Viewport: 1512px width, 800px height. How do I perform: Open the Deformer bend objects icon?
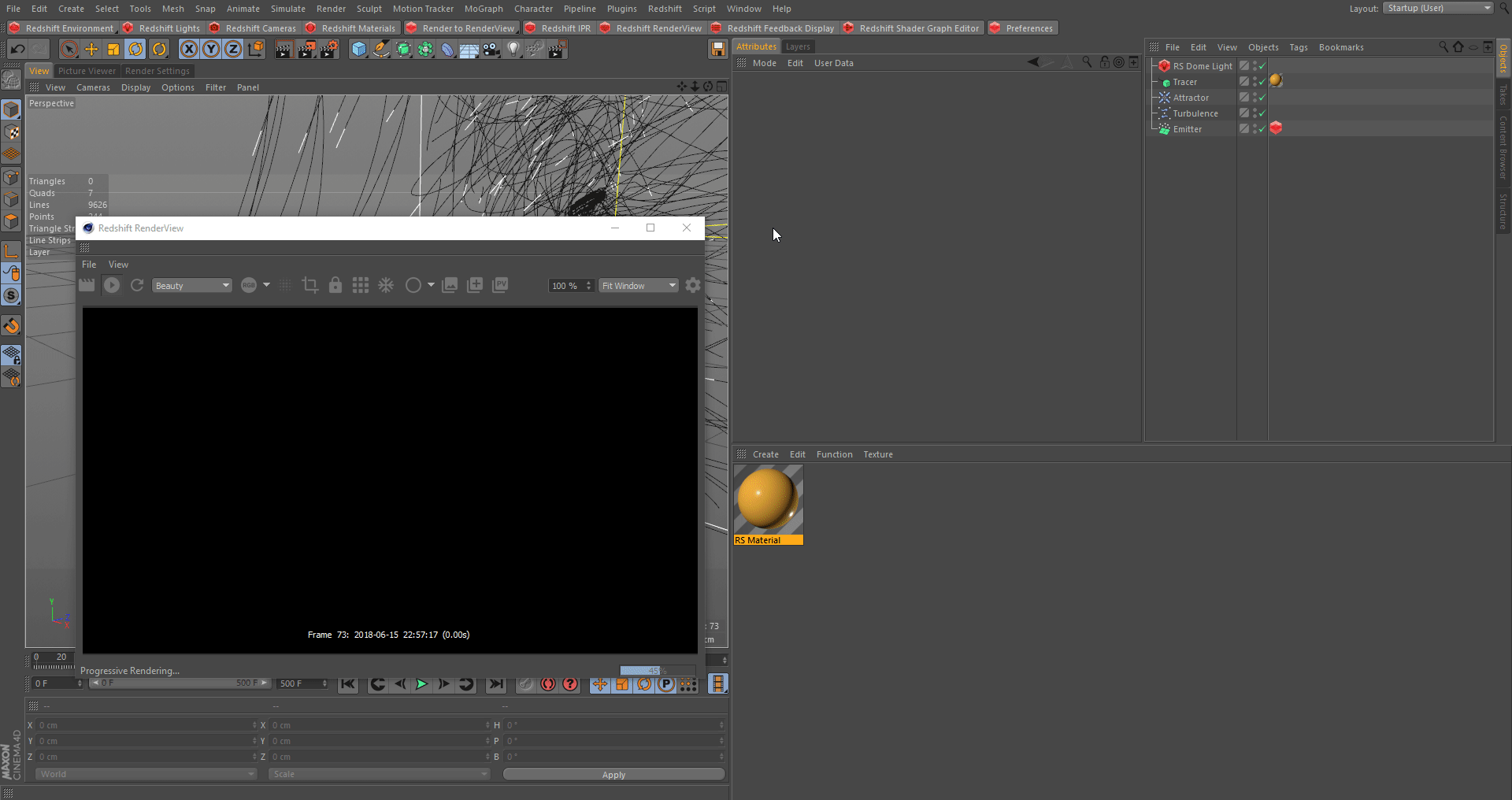coord(447,50)
